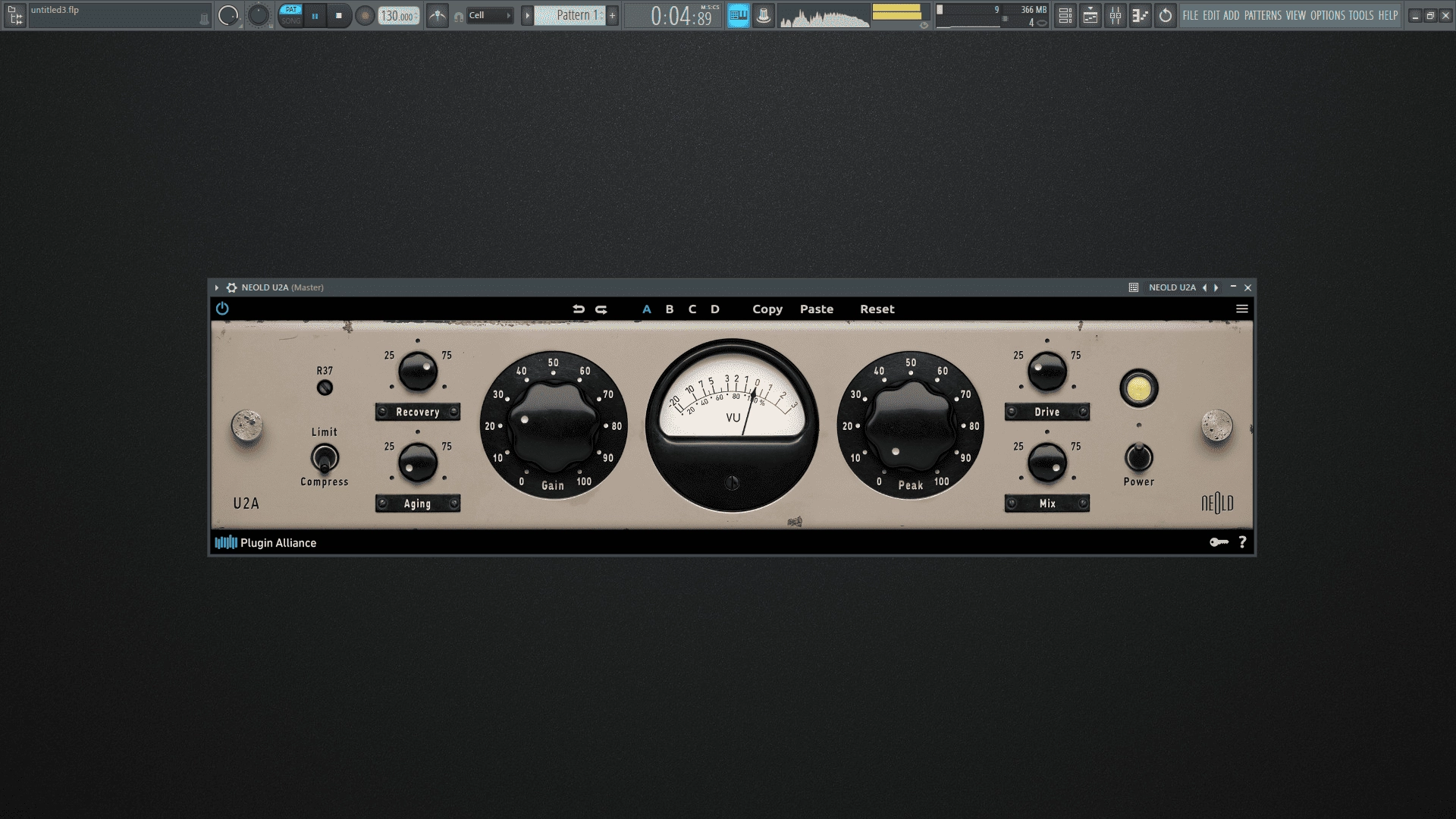Click the Copy button
1456x819 pixels.
[767, 309]
